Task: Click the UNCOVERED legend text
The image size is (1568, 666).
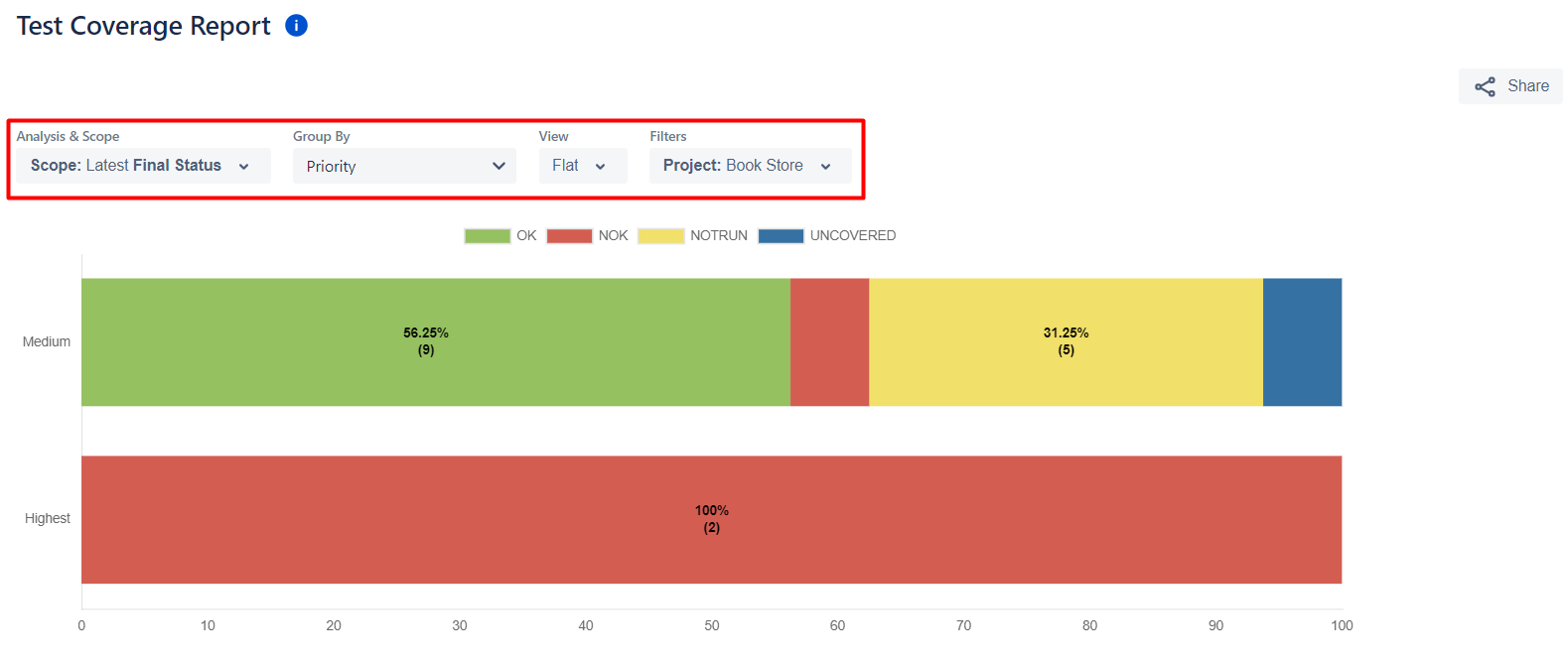Action: [853, 236]
